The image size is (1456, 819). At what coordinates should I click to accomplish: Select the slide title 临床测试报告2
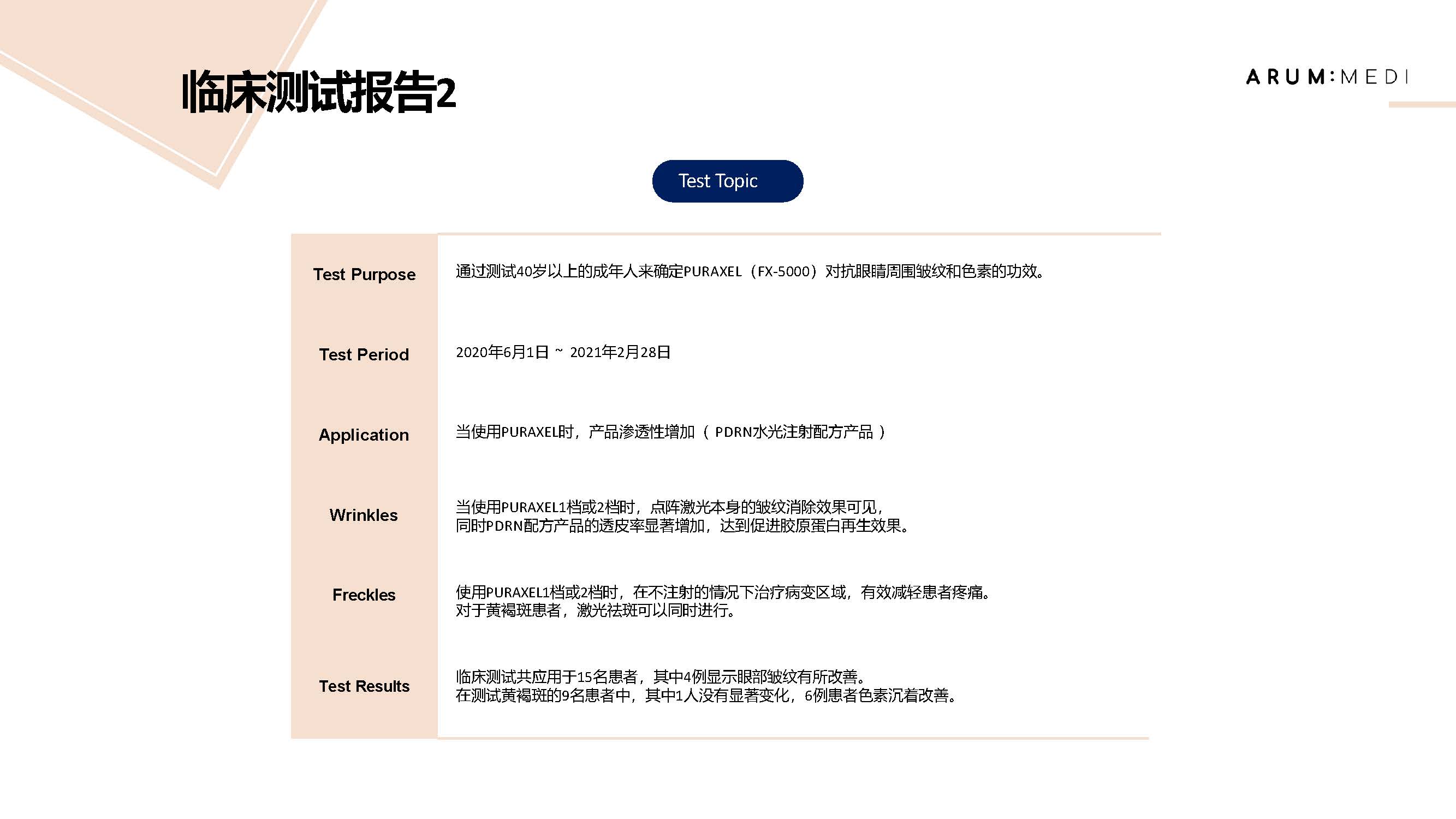[x=319, y=92]
